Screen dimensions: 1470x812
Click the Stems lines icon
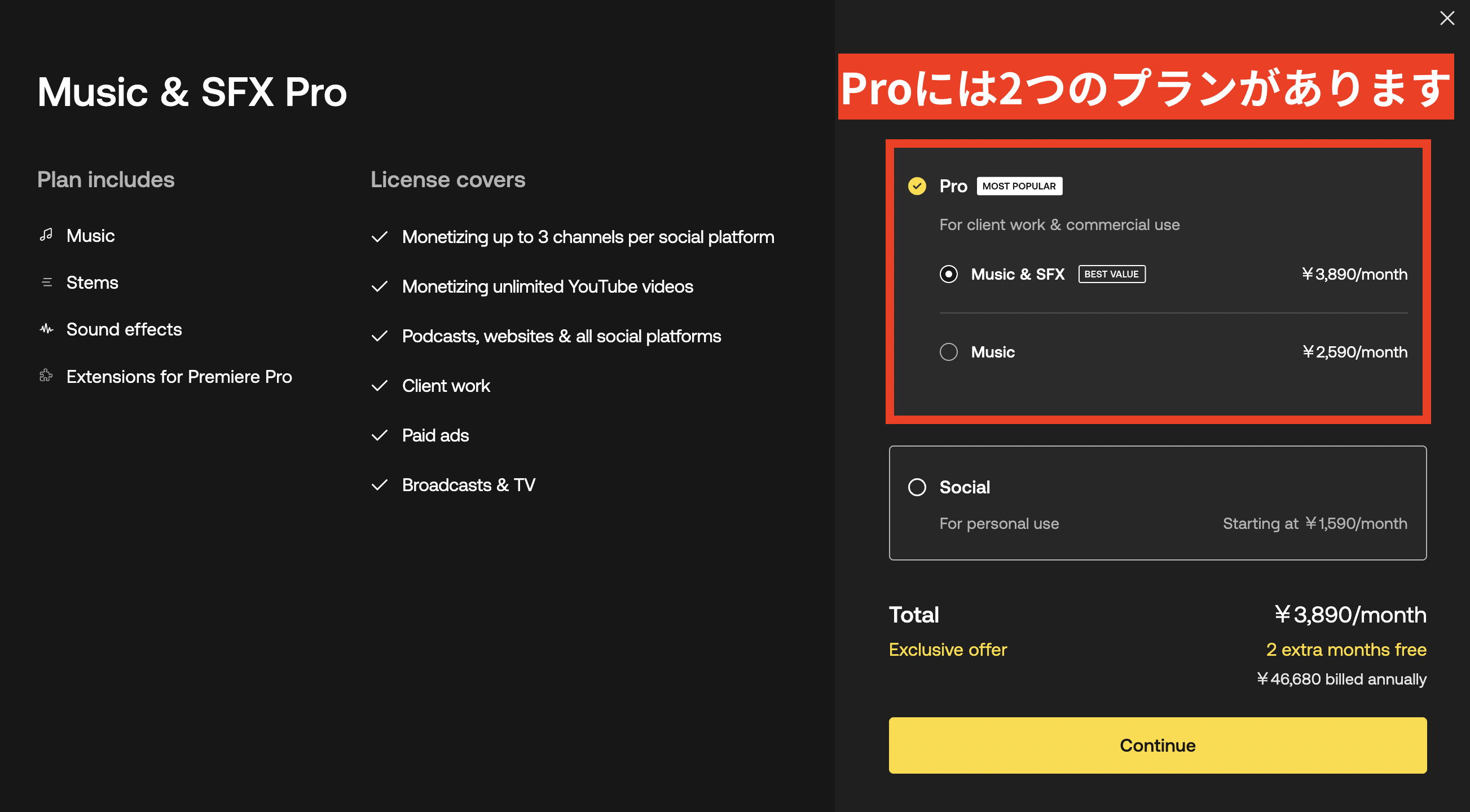pyautogui.click(x=47, y=283)
